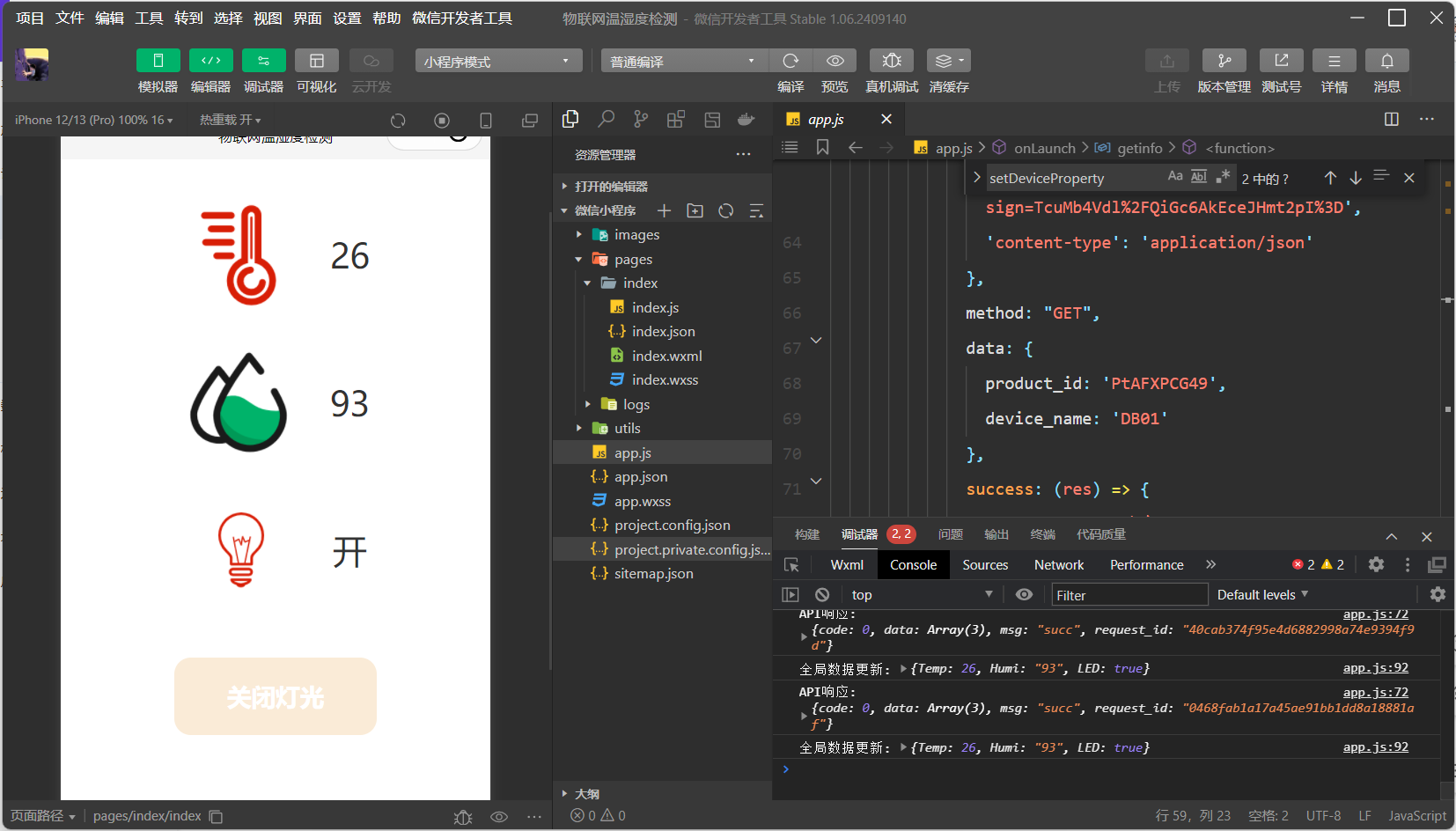Click the console Filter input

tap(1130, 595)
